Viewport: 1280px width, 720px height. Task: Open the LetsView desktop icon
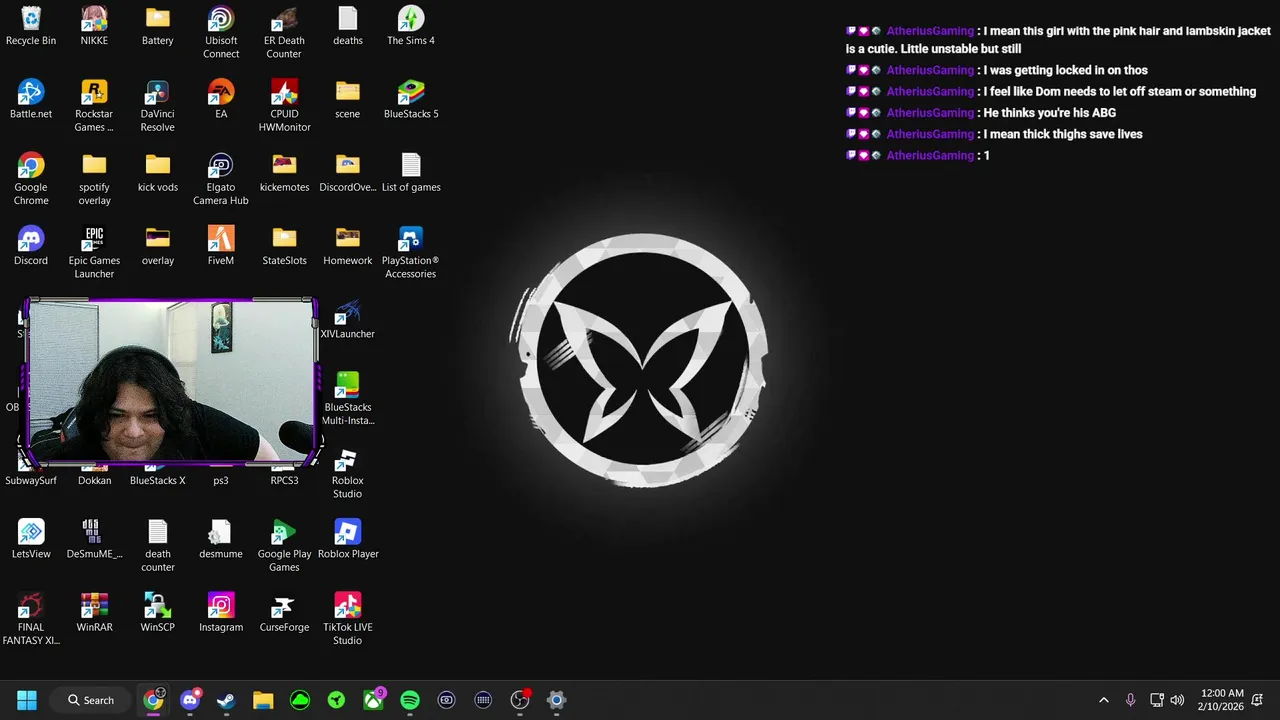(x=31, y=540)
